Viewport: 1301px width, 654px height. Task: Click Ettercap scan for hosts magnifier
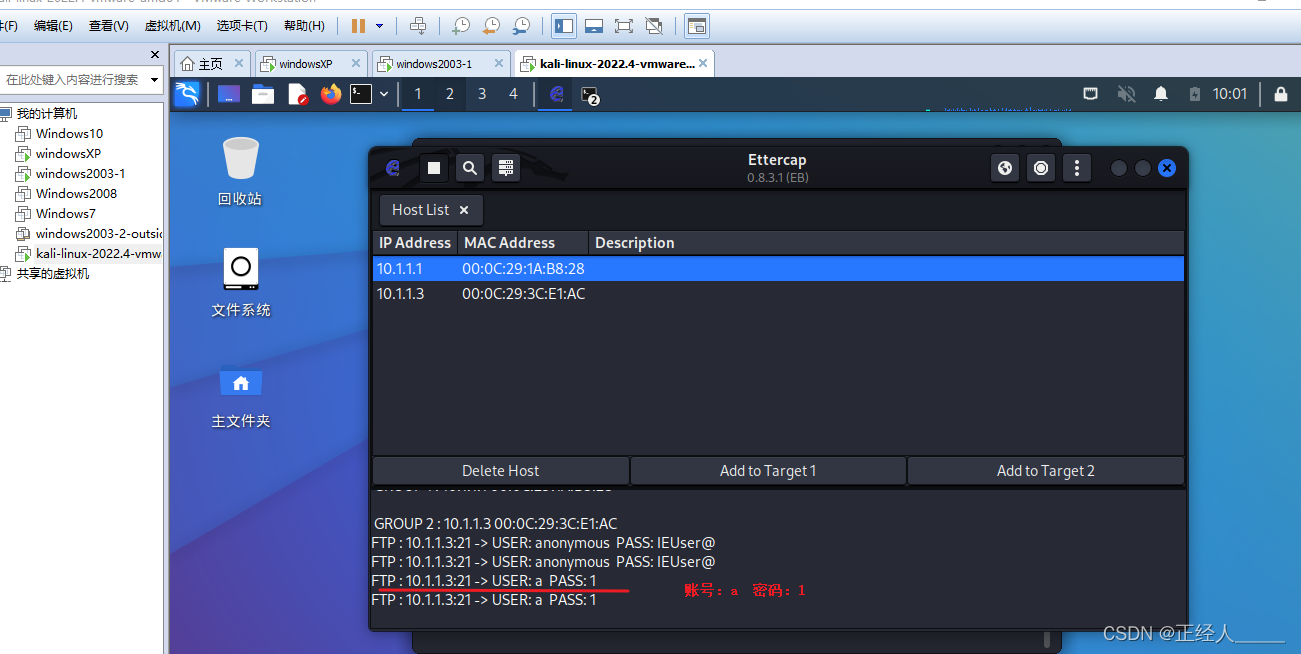click(470, 168)
